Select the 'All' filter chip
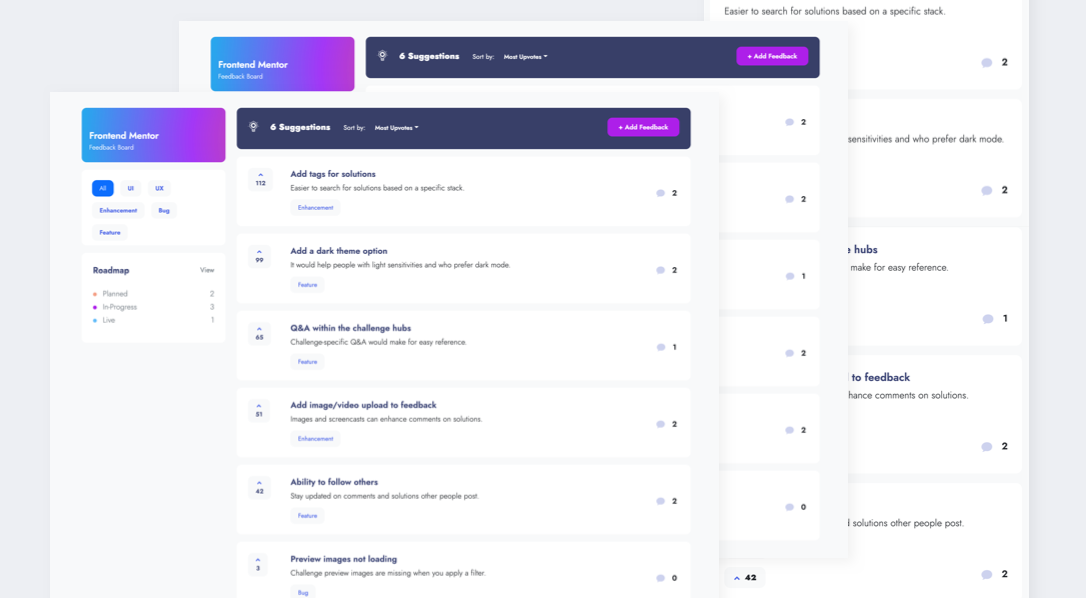This screenshot has width=1086, height=598. click(x=103, y=188)
